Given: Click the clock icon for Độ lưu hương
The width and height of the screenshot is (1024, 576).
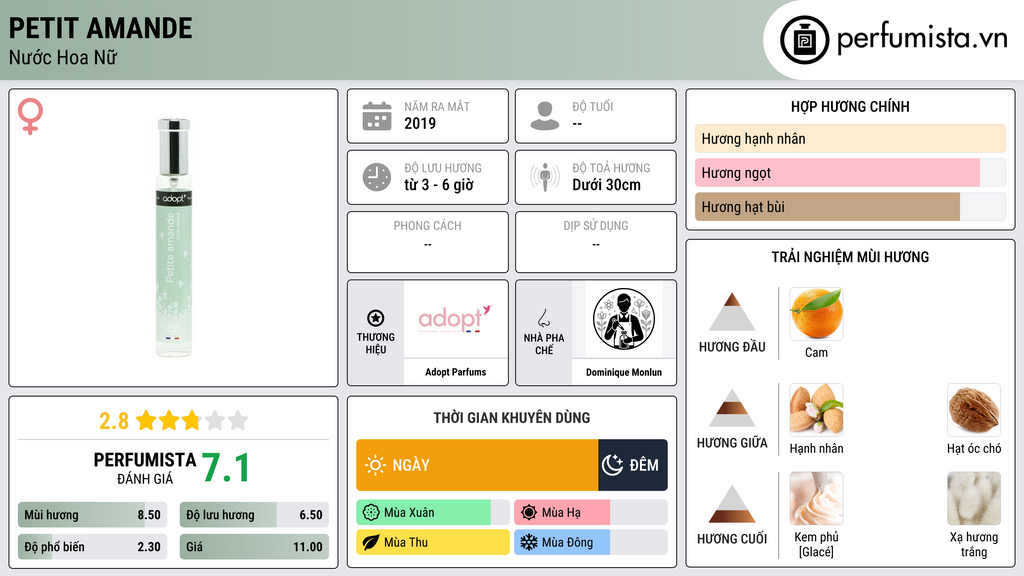Looking at the screenshot, I should point(377,177).
